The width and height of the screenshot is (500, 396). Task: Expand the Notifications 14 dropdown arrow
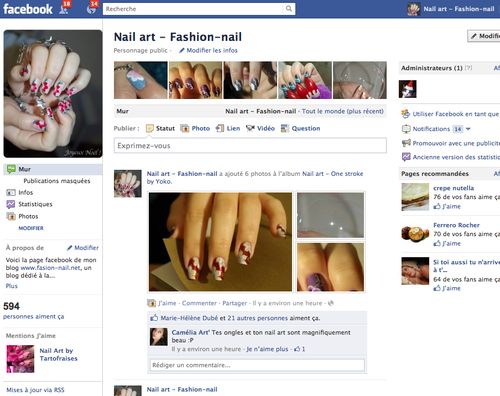468,129
